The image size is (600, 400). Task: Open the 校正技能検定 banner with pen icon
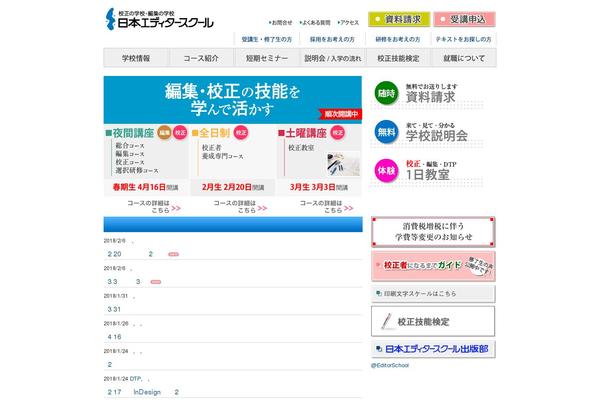pyautogui.click(x=433, y=321)
